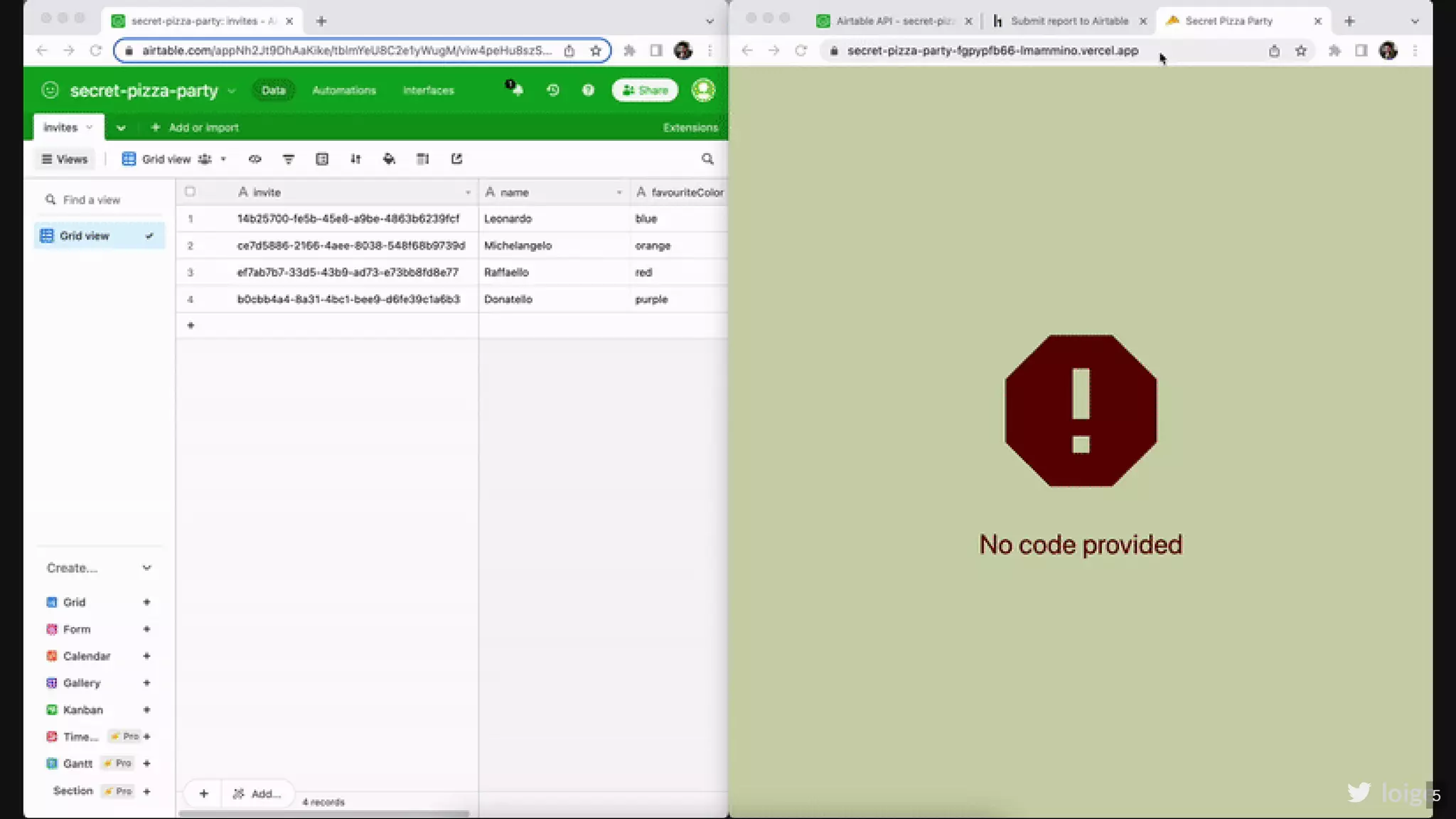Click Add or import
The height and width of the screenshot is (819, 1456).
(196, 128)
